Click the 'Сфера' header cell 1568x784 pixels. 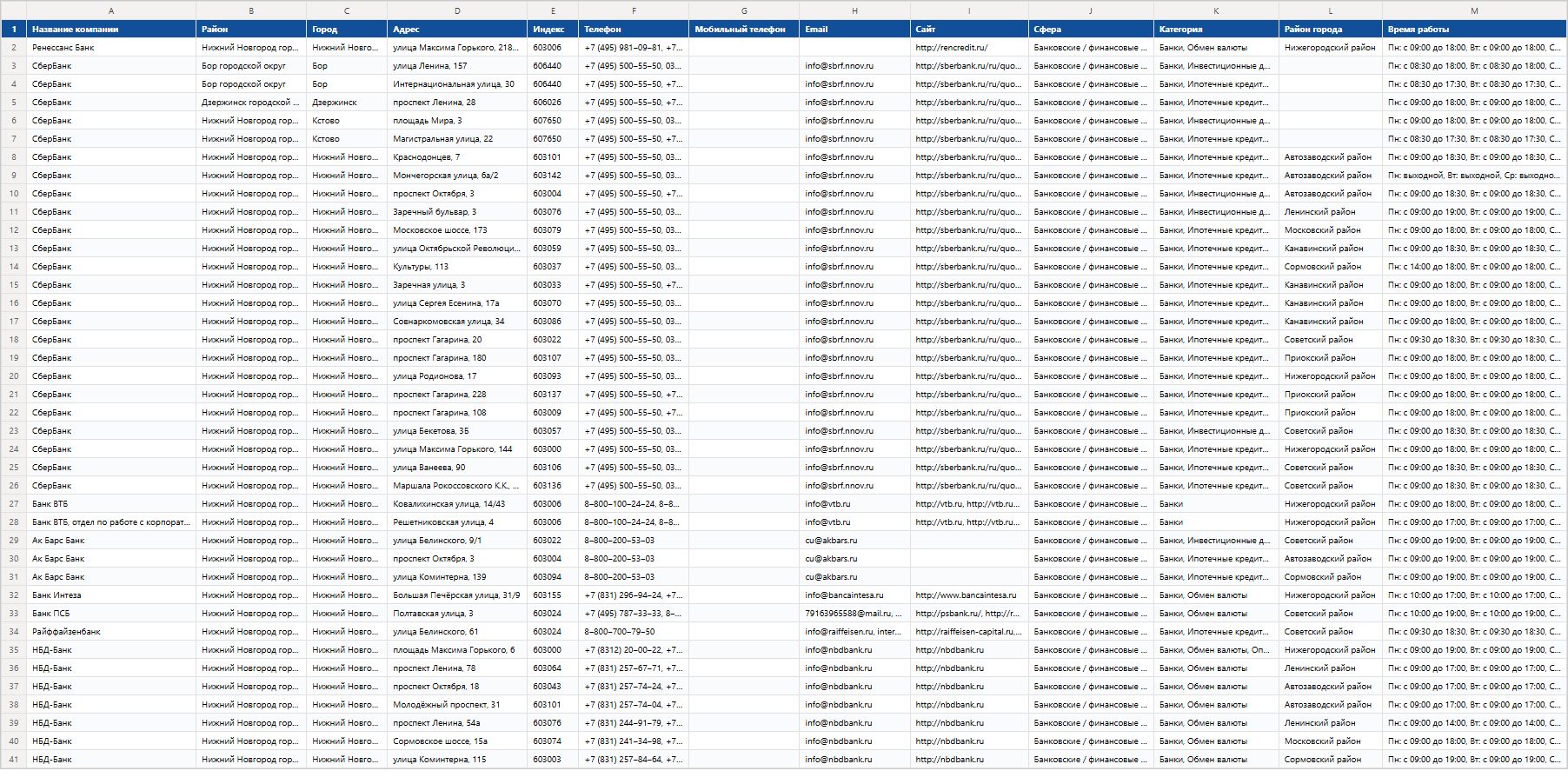pos(1091,30)
